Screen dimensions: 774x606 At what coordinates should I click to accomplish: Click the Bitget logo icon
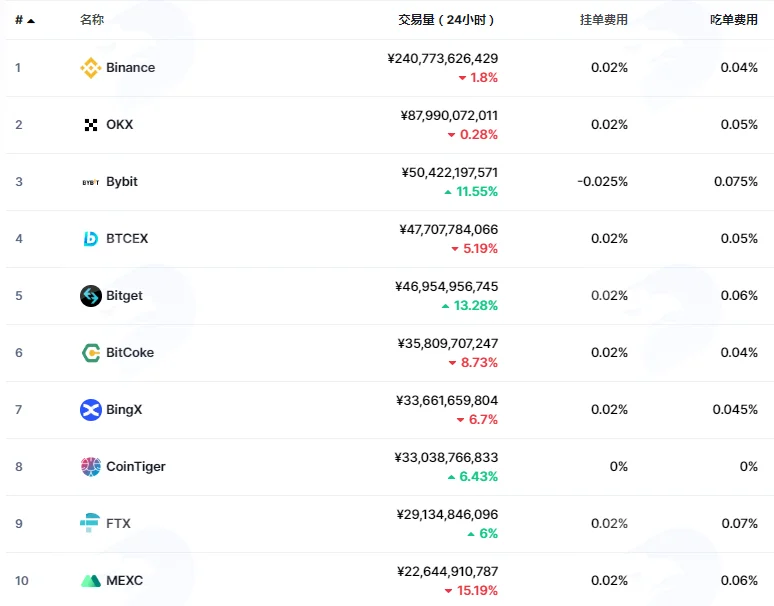(91, 296)
